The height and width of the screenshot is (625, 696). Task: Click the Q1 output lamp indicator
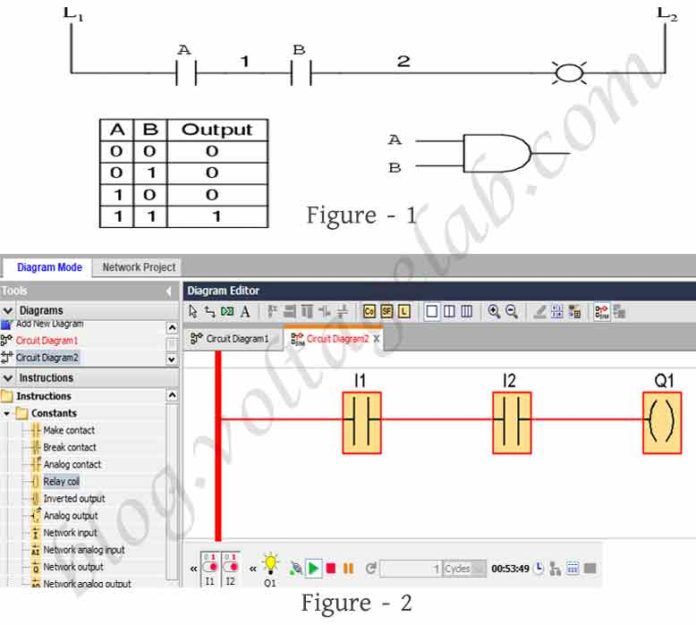270,565
